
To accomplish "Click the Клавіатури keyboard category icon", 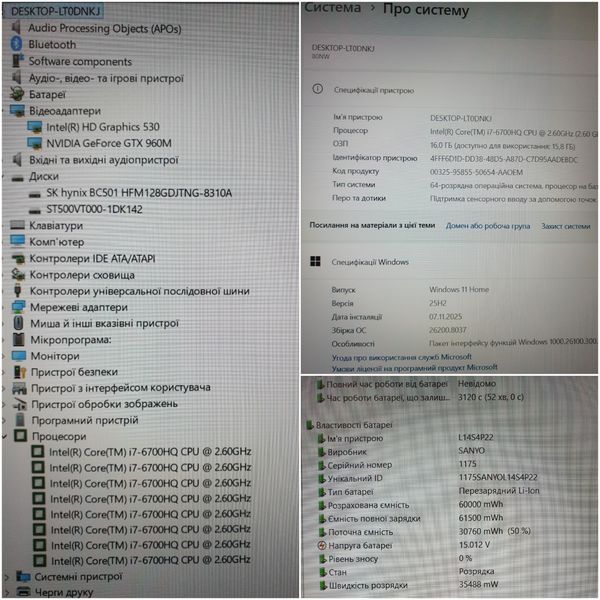I will point(18,225).
